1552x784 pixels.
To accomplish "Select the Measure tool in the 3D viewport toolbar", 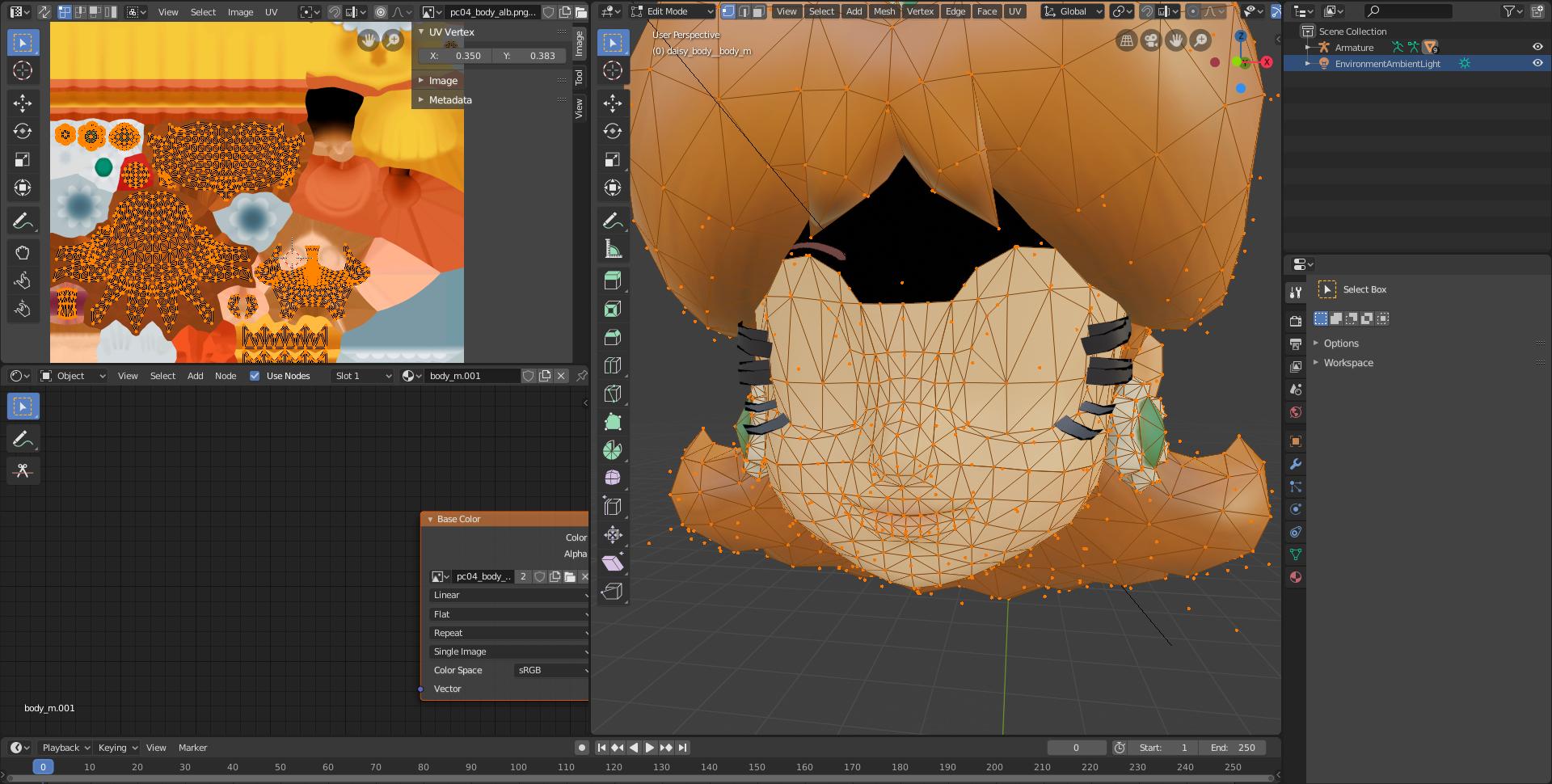I will pyautogui.click(x=613, y=248).
